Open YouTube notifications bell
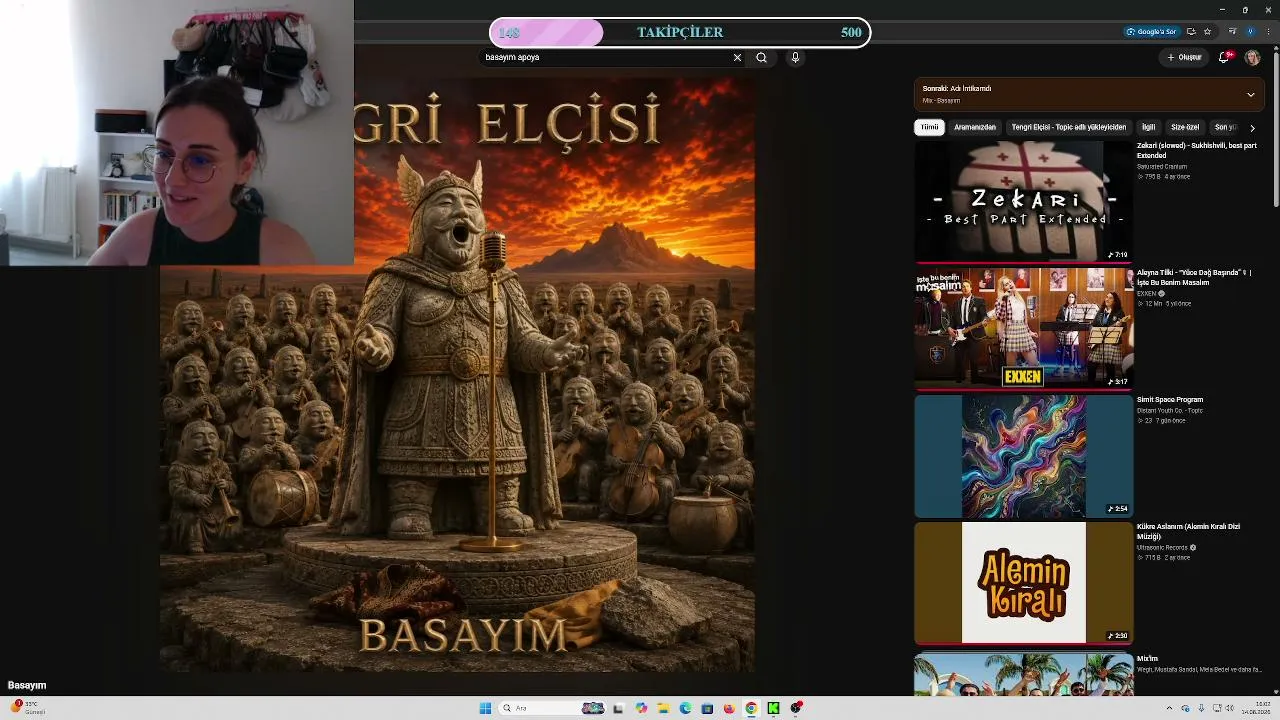 pos(1224,57)
